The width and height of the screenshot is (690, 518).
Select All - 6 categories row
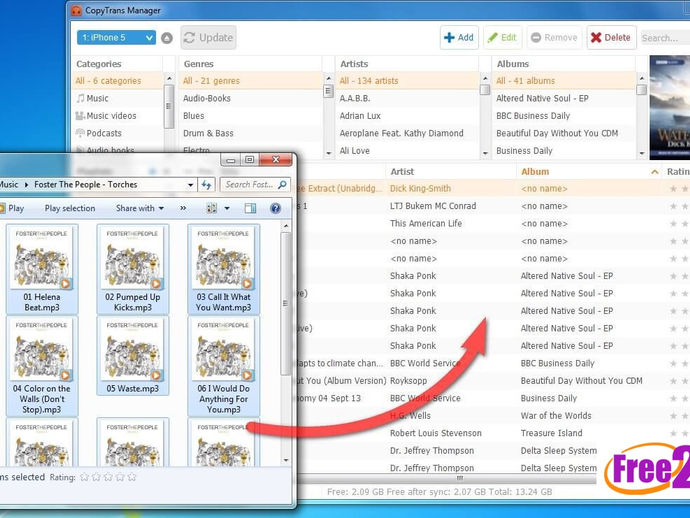(x=117, y=81)
